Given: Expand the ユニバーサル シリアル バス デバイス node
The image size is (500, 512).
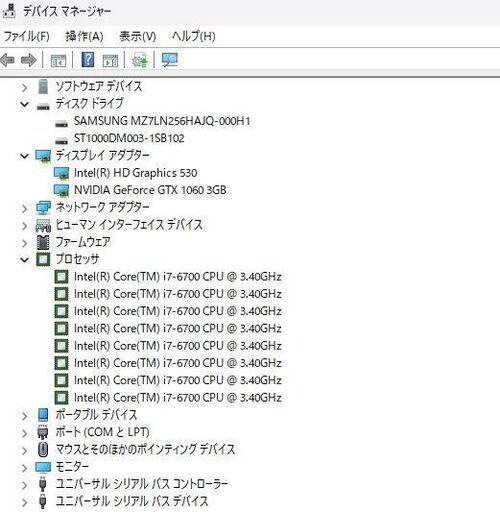Looking at the screenshot, I should click(x=24, y=502).
